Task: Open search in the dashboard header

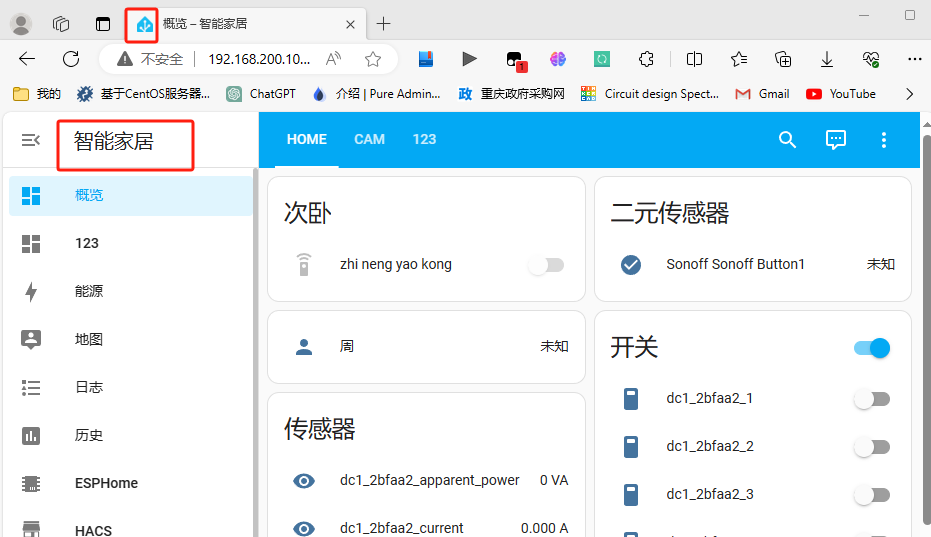Action: [x=787, y=140]
